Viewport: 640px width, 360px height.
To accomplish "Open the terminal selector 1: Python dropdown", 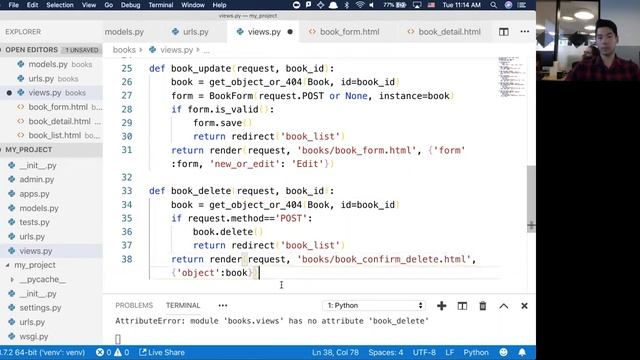I will point(374,305).
